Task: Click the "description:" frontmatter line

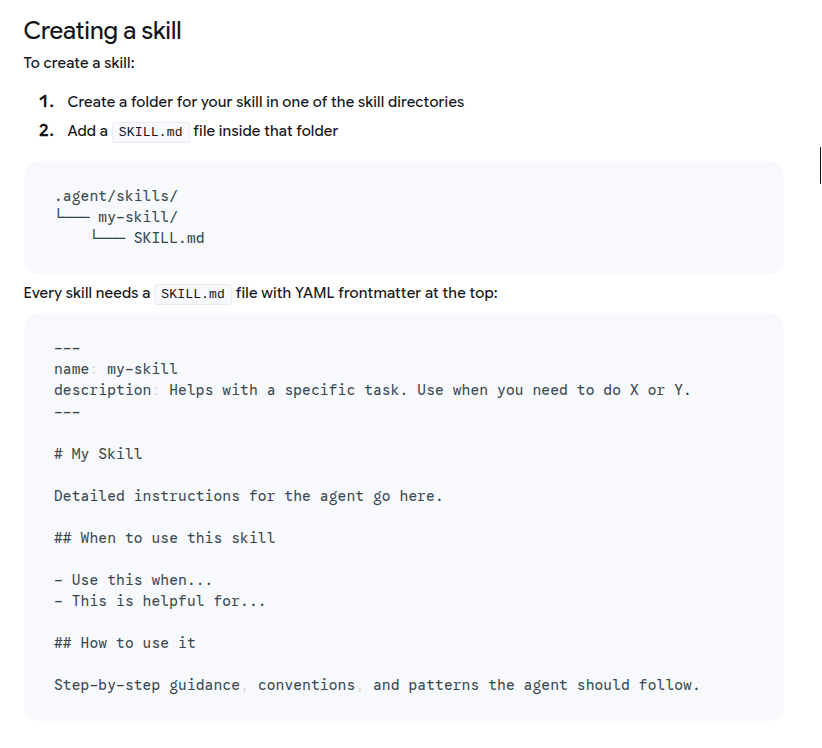Action: pos(372,390)
